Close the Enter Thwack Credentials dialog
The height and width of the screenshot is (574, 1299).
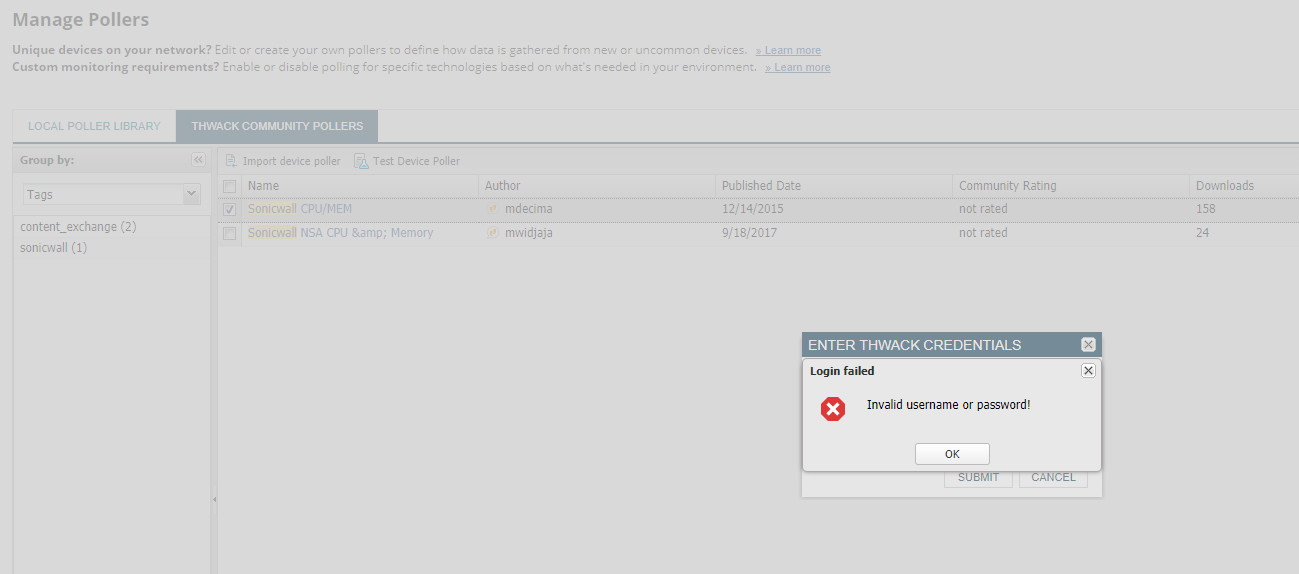click(1088, 345)
